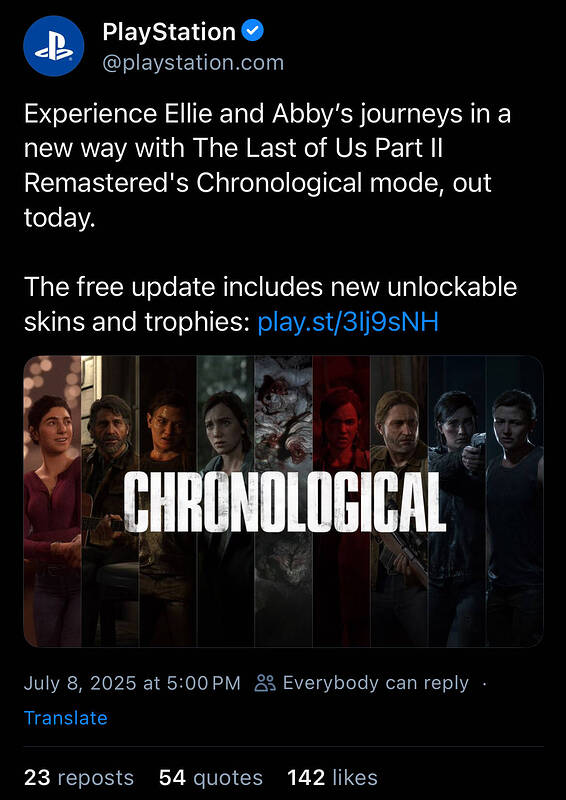The height and width of the screenshot is (800, 566).
Task: View the 23 reposts list
Action: click(x=79, y=778)
